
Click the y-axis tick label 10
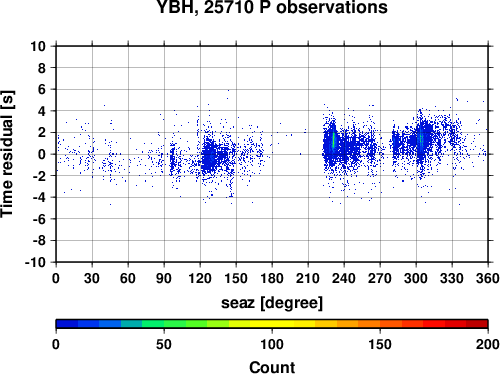[38, 46]
